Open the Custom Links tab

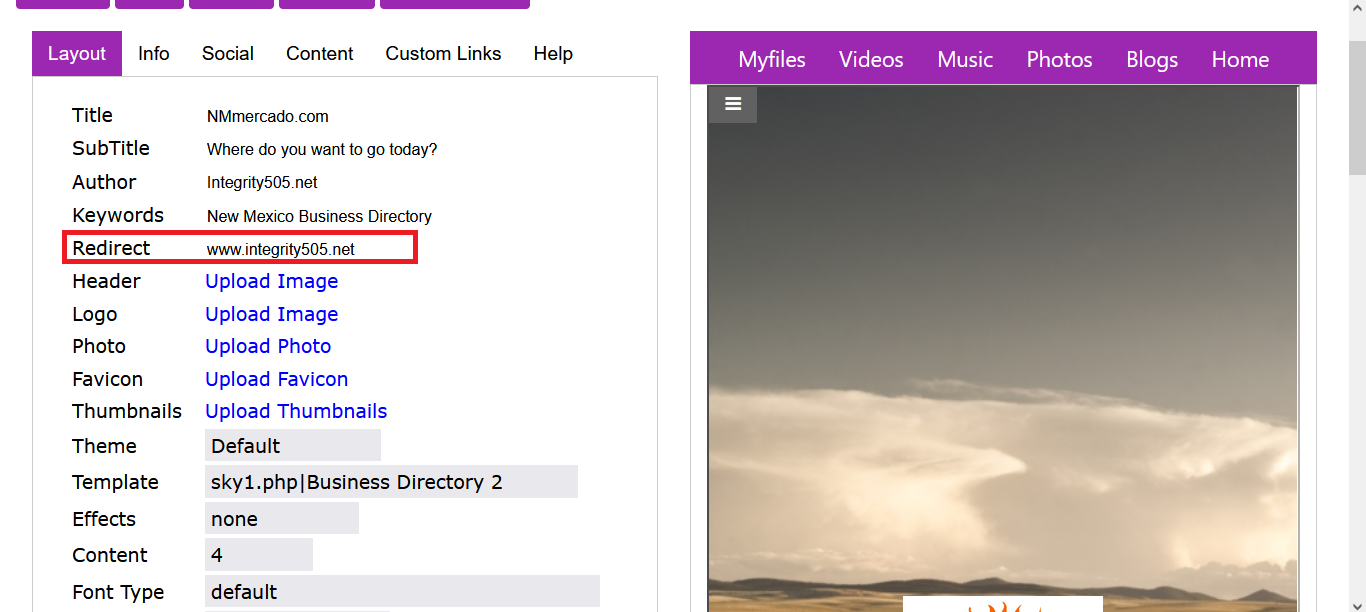(443, 54)
